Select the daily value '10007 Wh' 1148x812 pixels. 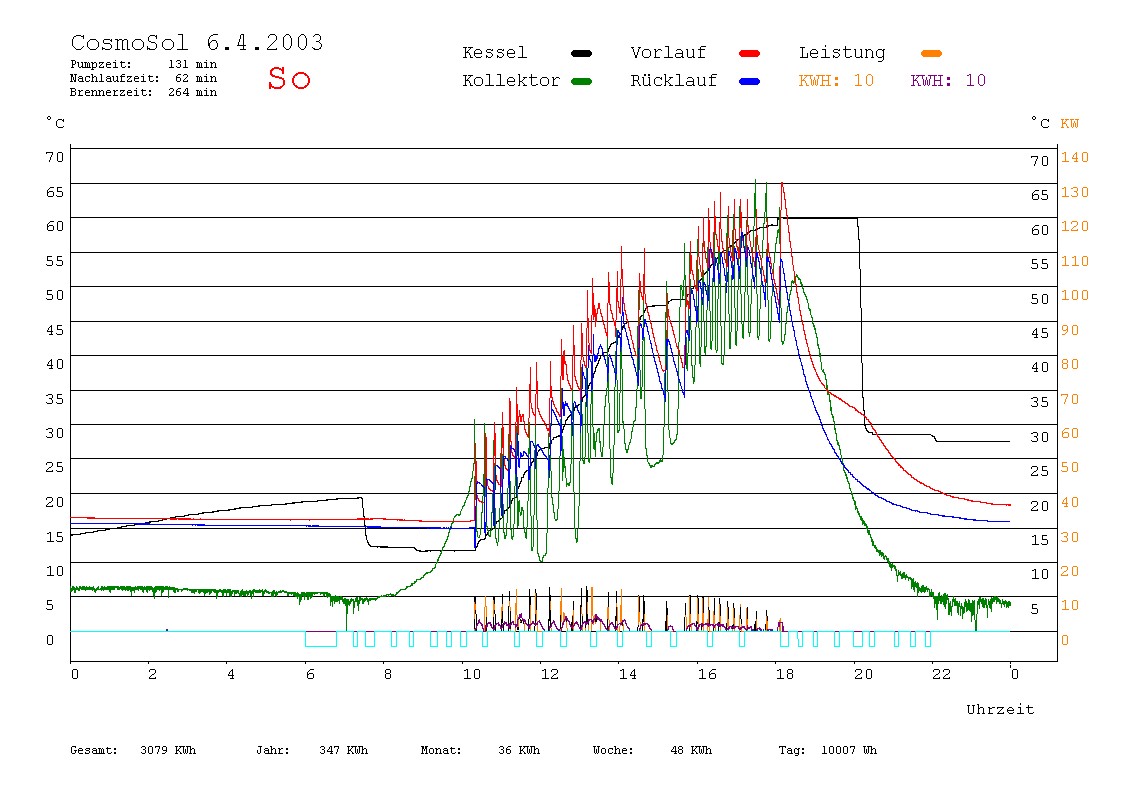pos(849,750)
